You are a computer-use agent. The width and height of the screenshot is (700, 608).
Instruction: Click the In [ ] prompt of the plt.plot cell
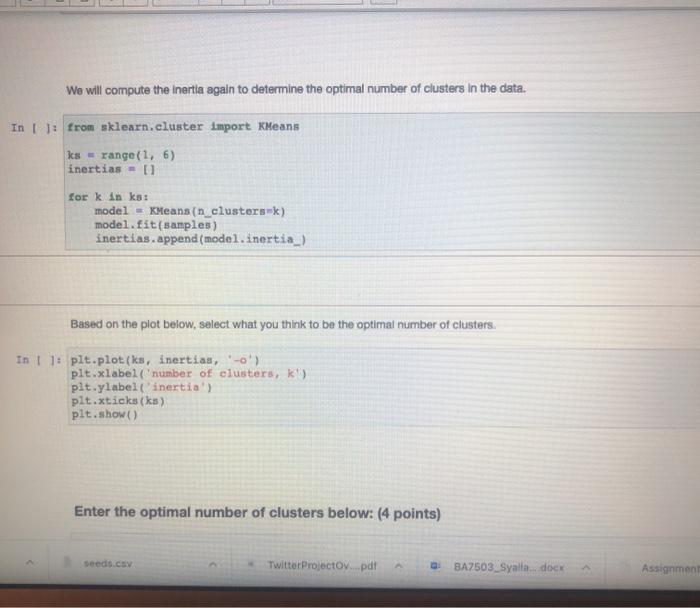[38, 360]
